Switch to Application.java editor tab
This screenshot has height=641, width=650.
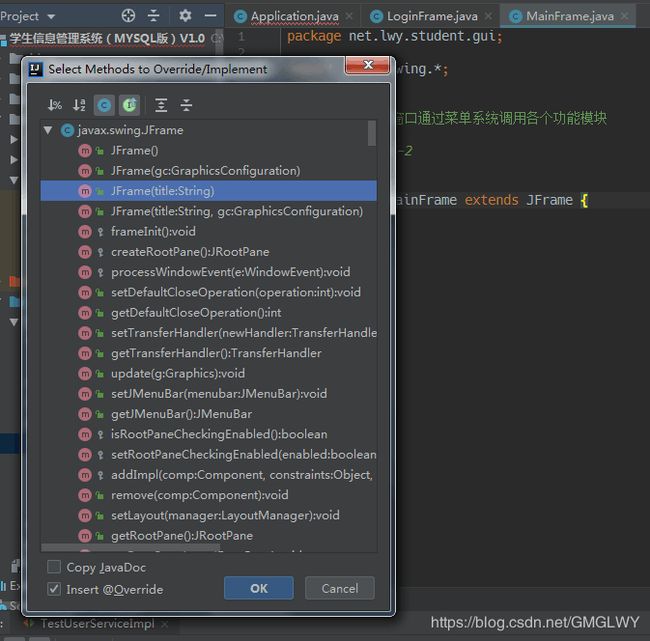click(x=294, y=16)
